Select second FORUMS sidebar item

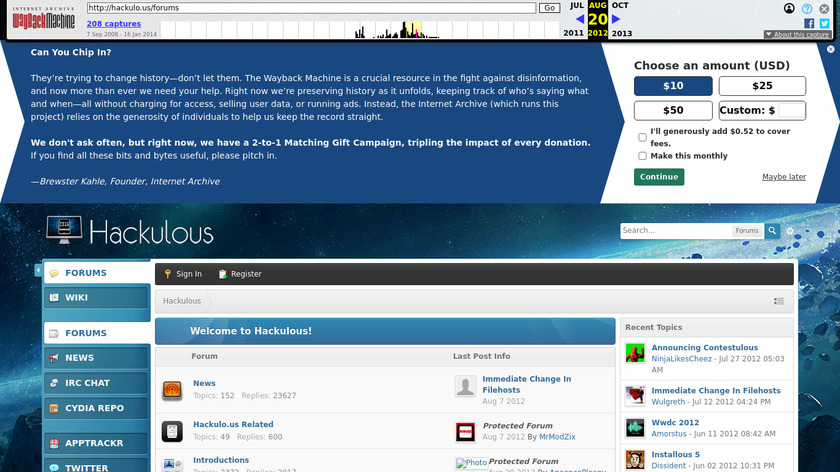tap(97, 333)
